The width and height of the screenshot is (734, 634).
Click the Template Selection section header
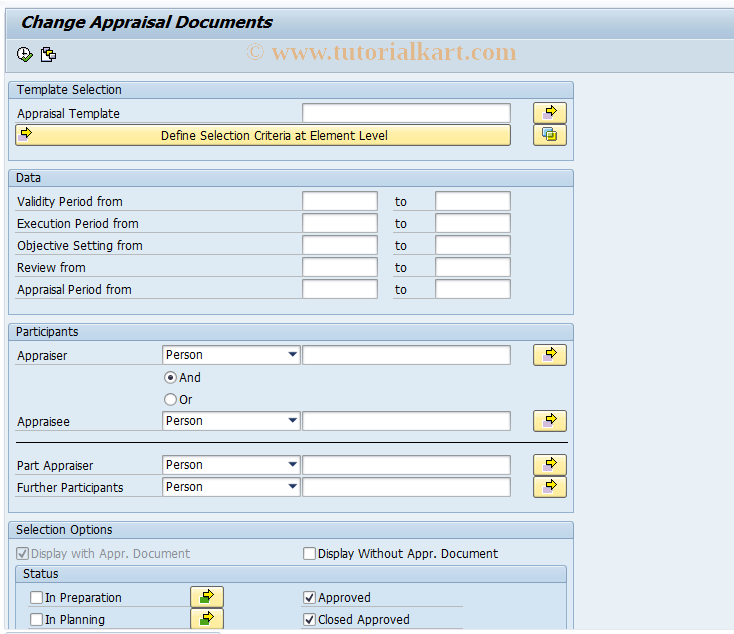point(291,90)
